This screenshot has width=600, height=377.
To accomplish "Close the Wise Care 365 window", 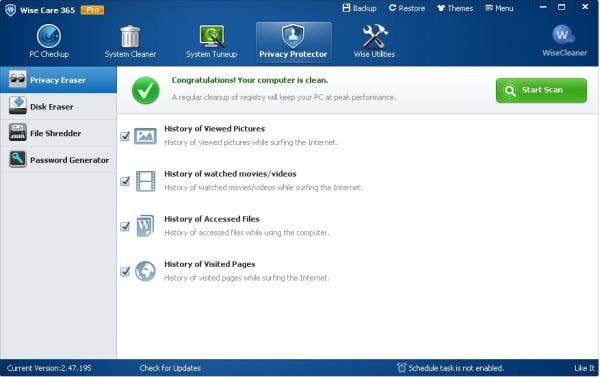I will pos(585,7).
